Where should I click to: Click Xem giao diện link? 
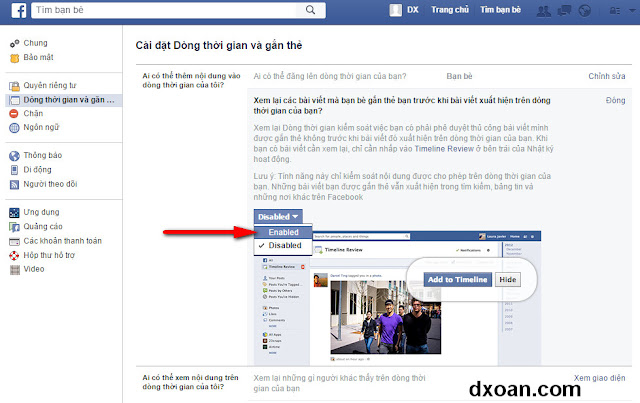(x=600, y=378)
